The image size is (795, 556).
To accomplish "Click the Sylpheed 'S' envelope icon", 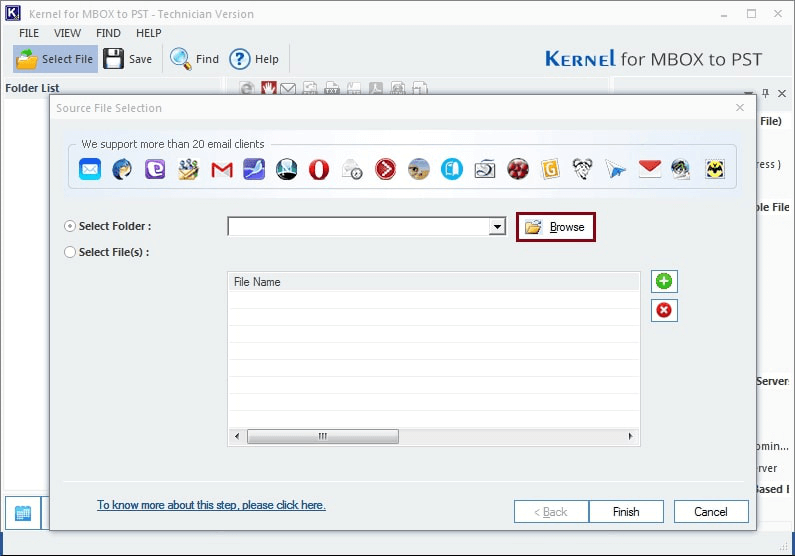I will pyautogui.click(x=485, y=169).
